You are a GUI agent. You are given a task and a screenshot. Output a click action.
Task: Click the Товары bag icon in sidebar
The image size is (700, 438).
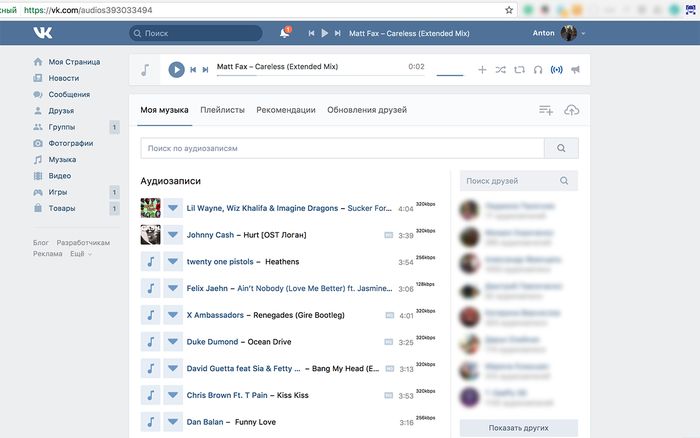pyautogui.click(x=38, y=208)
